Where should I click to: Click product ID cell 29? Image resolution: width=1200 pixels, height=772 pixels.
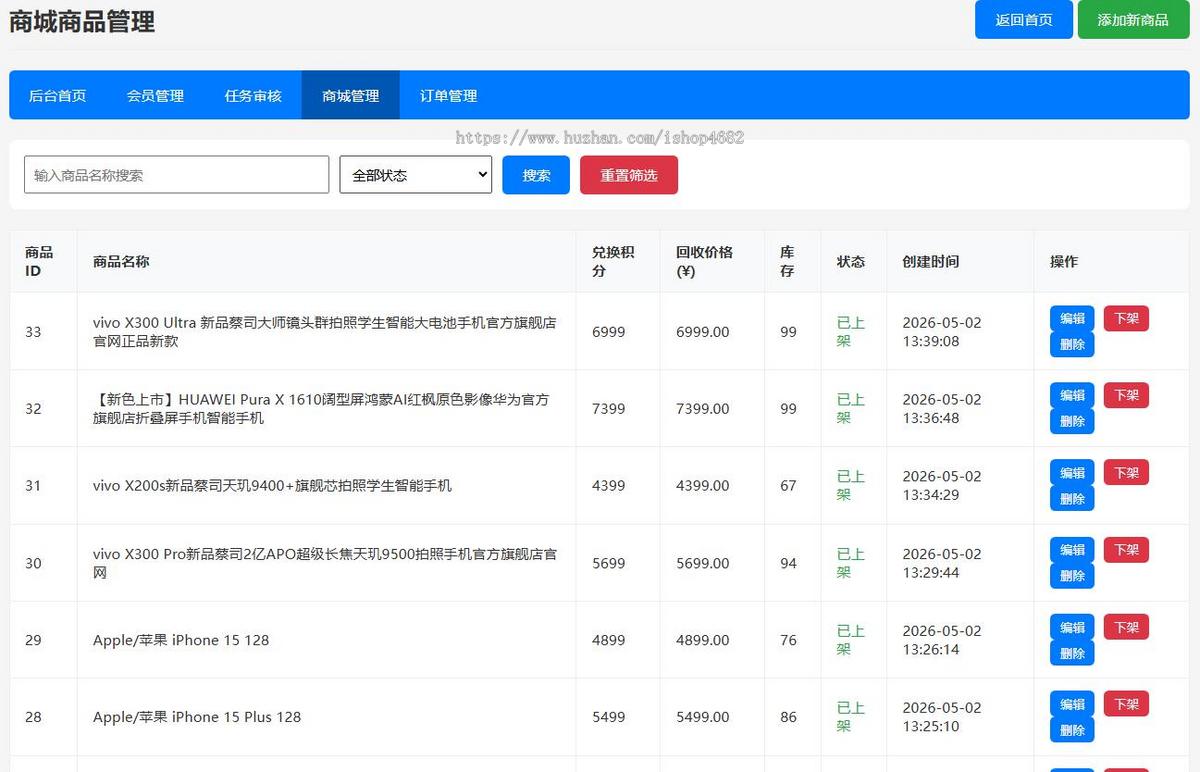(x=33, y=640)
